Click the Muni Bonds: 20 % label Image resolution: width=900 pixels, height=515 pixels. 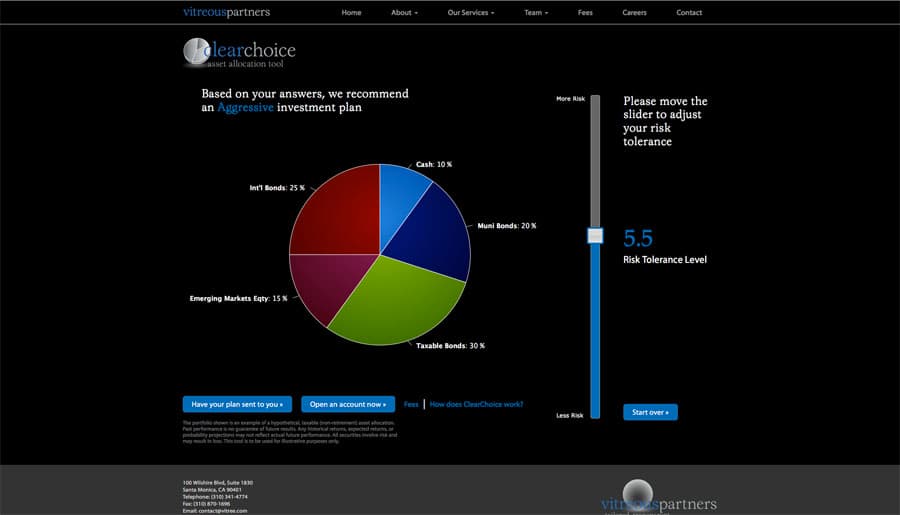507,226
